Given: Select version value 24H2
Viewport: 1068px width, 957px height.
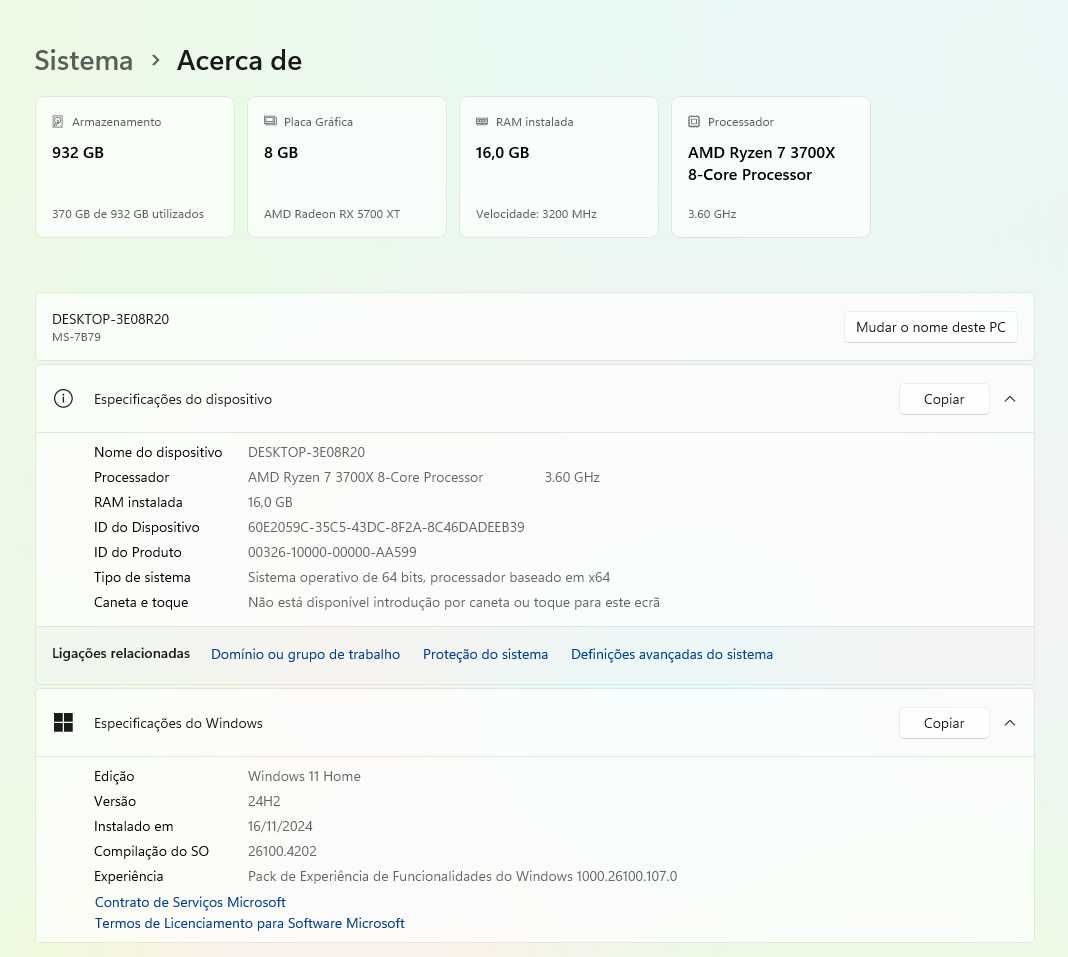Looking at the screenshot, I should (264, 801).
